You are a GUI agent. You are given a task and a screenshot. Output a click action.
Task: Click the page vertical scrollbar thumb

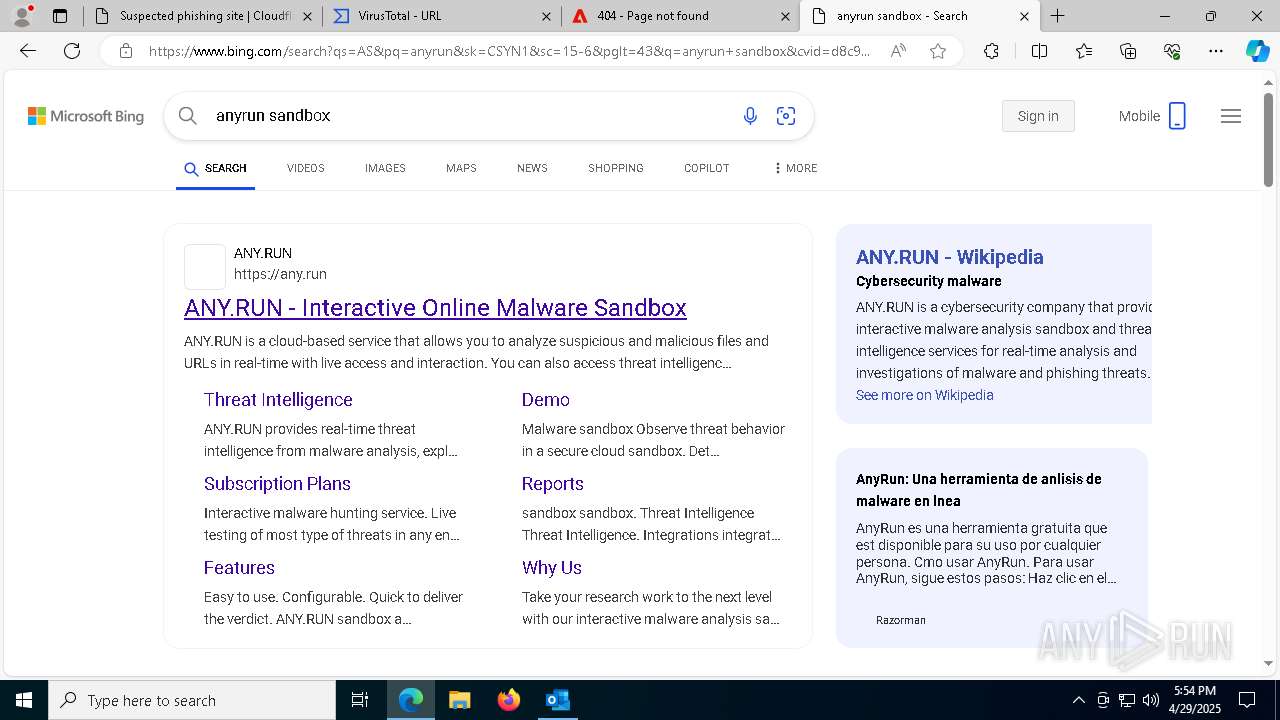pos(1269,139)
